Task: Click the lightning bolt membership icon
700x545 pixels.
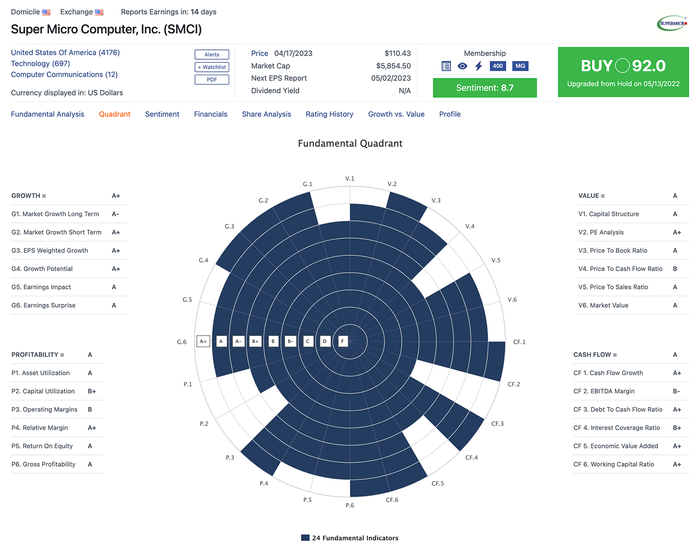Action: click(x=478, y=66)
